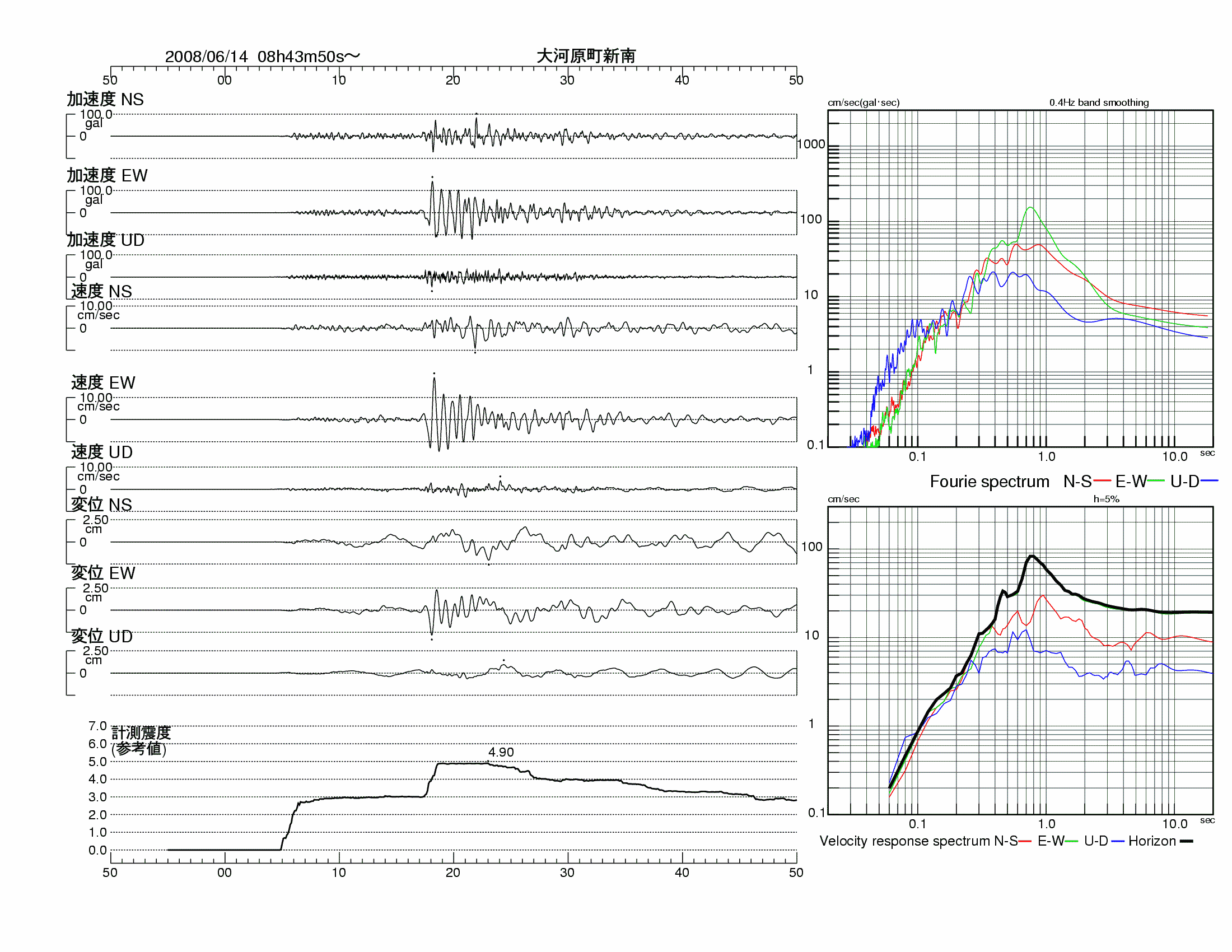
Task: Click the 4.90 peak intensity value
Action: (501, 752)
